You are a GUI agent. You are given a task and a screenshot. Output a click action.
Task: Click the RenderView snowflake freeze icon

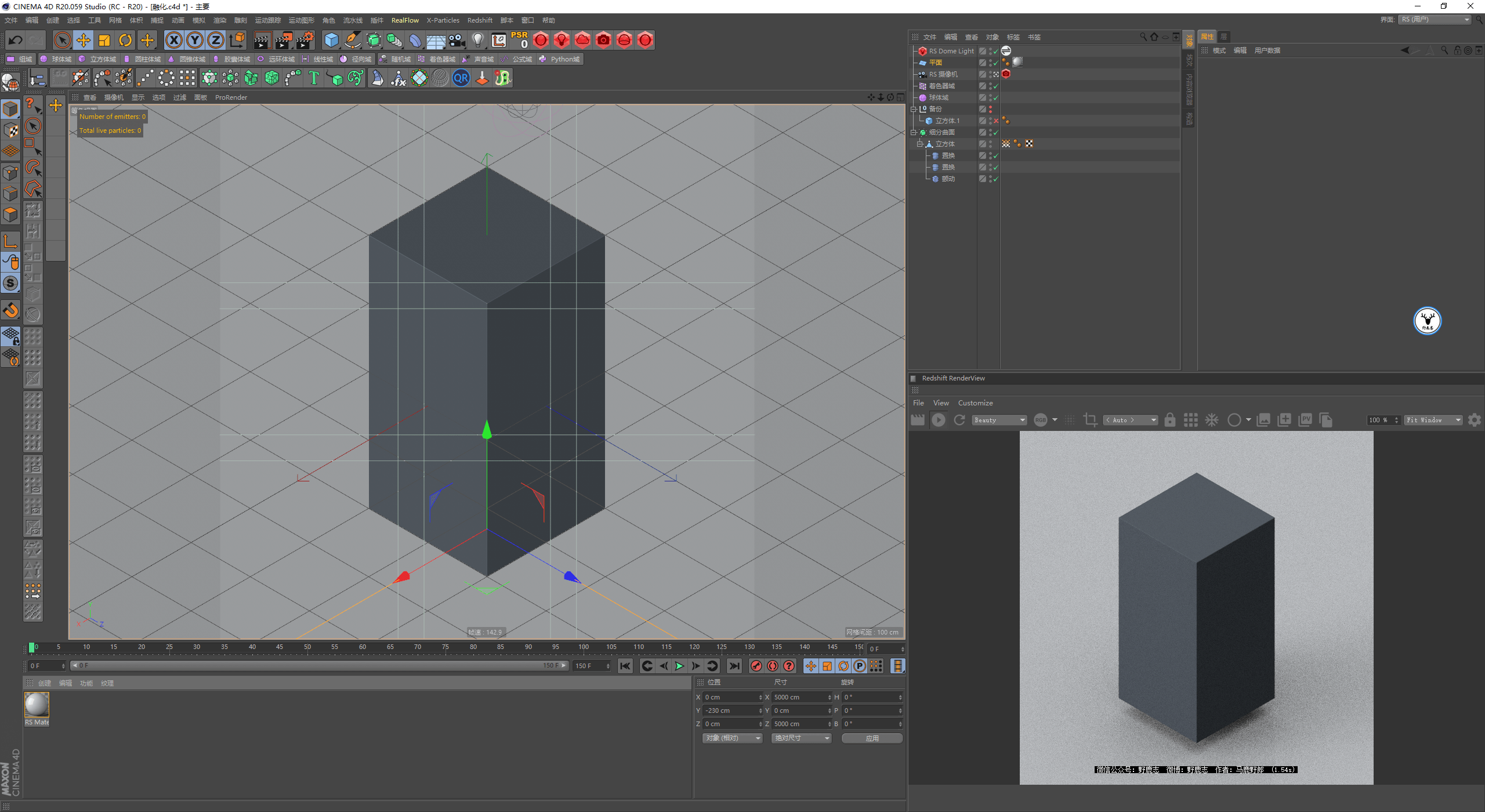tap(1212, 420)
